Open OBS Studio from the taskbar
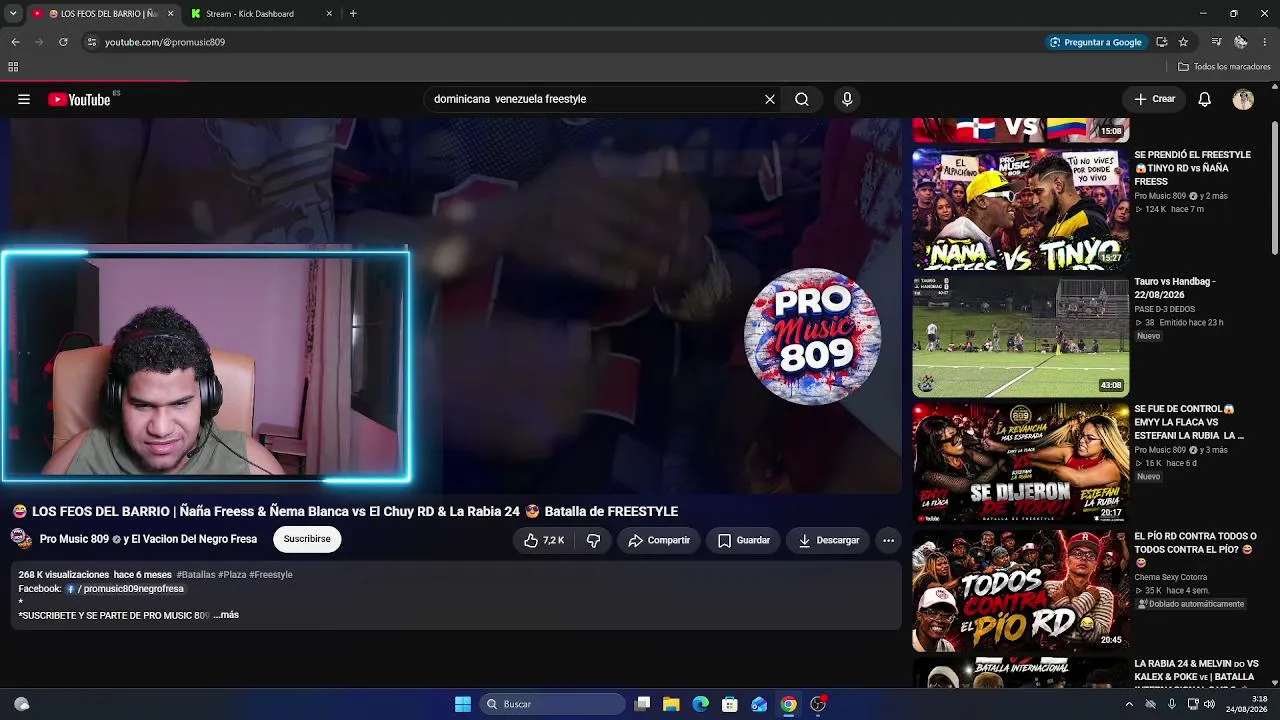The image size is (1280, 720). coord(818,704)
